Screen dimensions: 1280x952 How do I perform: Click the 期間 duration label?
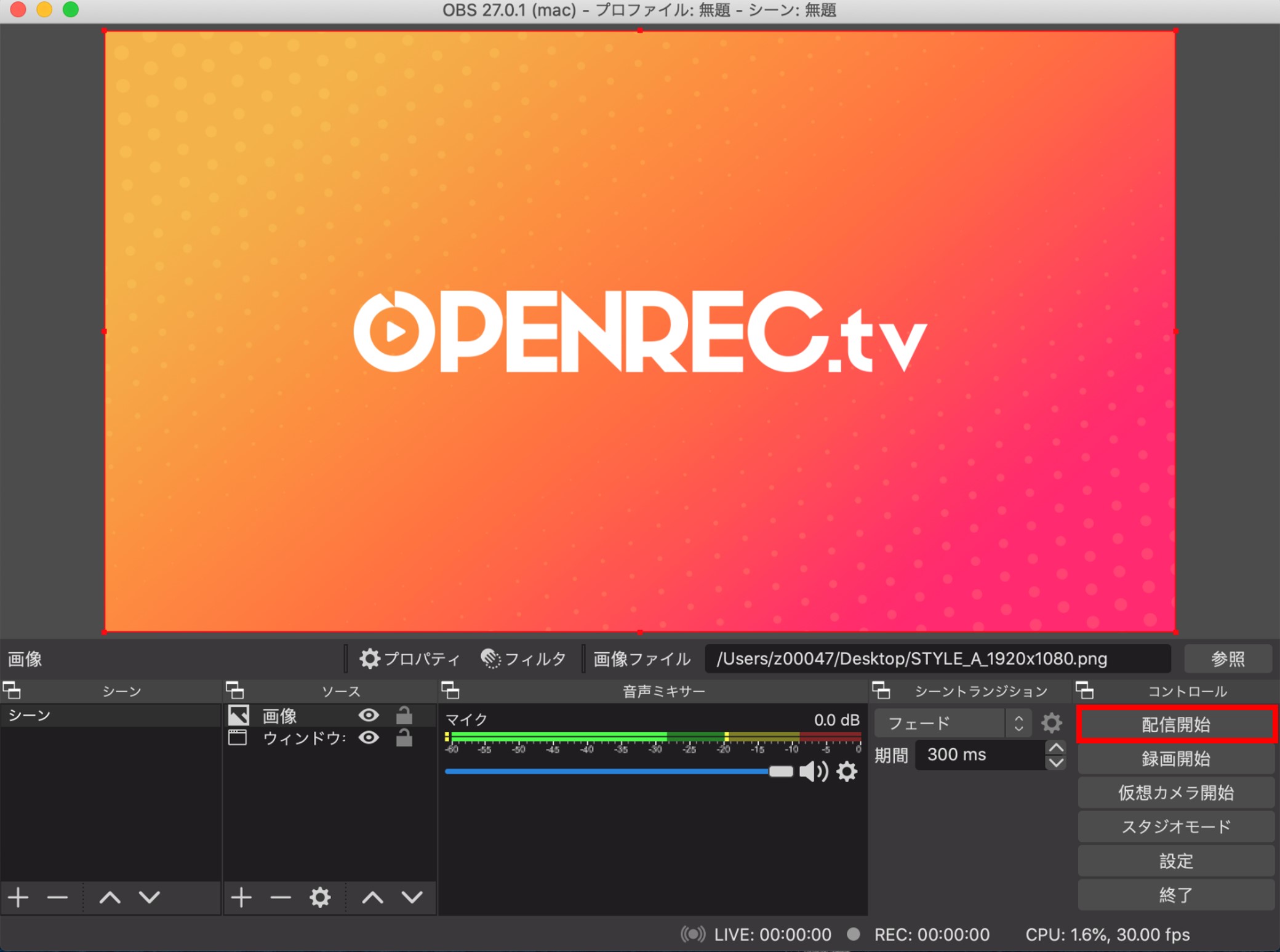[891, 755]
